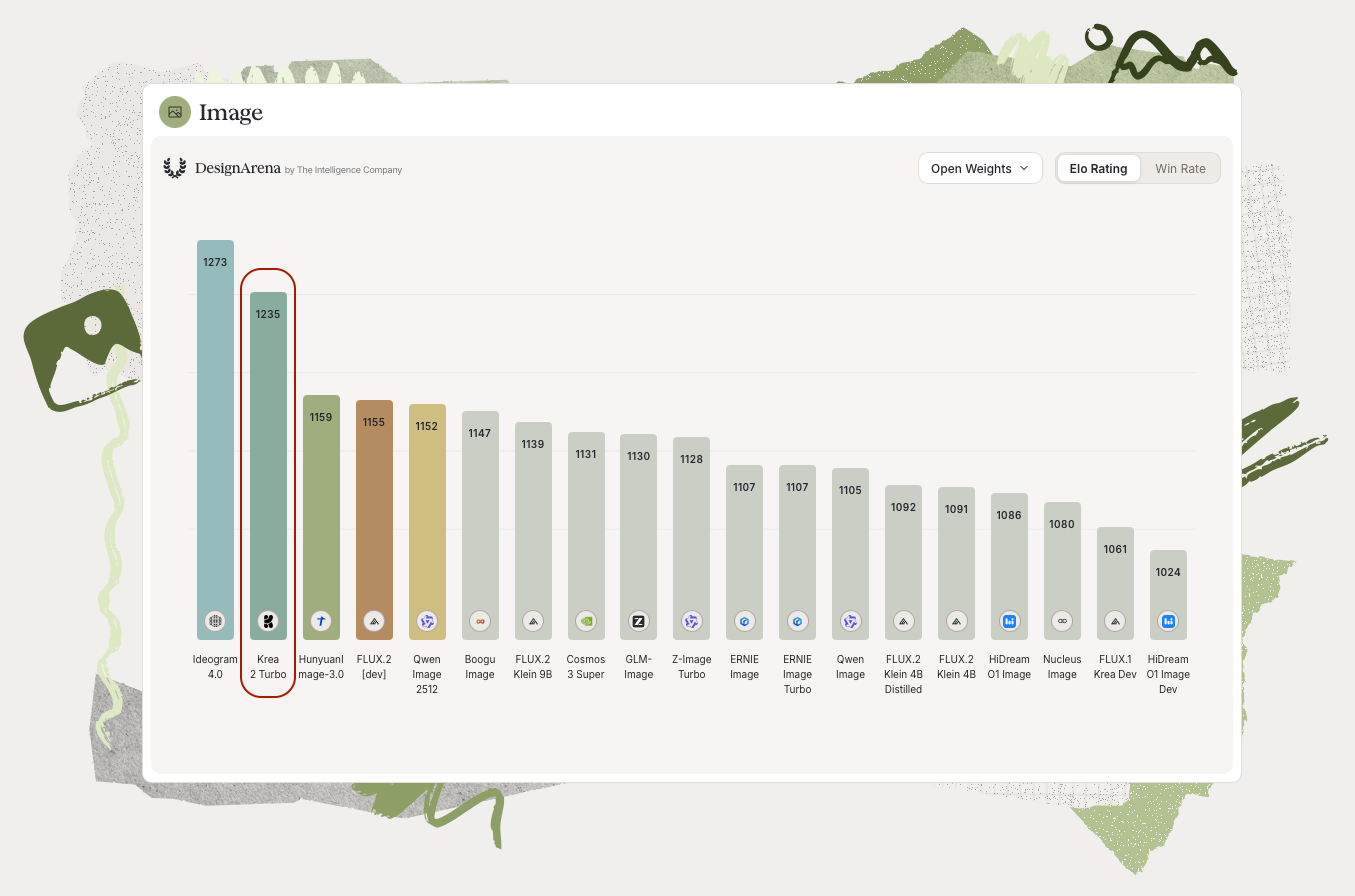Click the Ideogram logo icon in its bar
Screen dimensions: 1355x896
215,621
